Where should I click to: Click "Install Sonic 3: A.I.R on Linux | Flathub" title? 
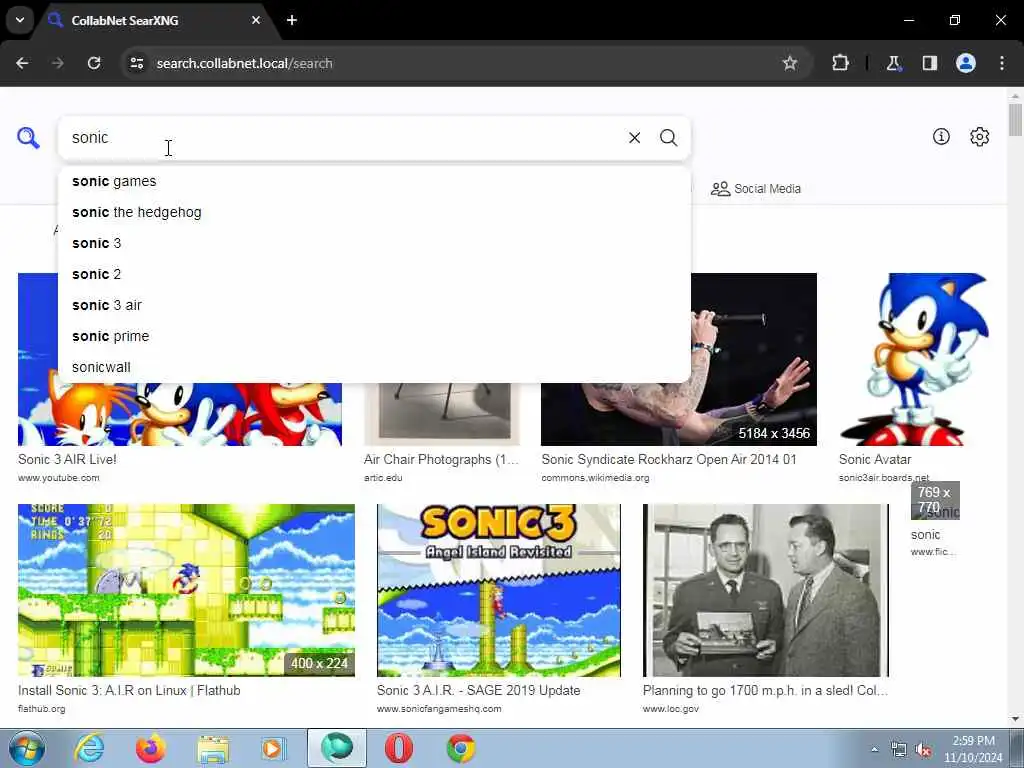point(129,690)
